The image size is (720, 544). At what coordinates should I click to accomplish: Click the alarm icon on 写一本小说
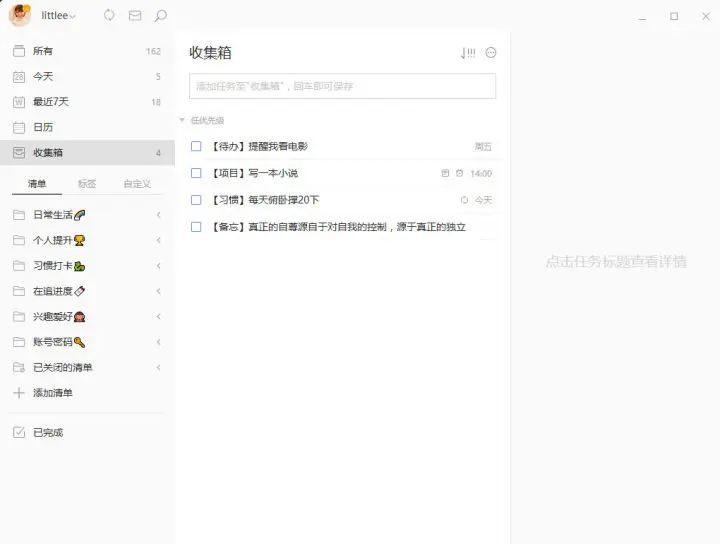point(459,173)
